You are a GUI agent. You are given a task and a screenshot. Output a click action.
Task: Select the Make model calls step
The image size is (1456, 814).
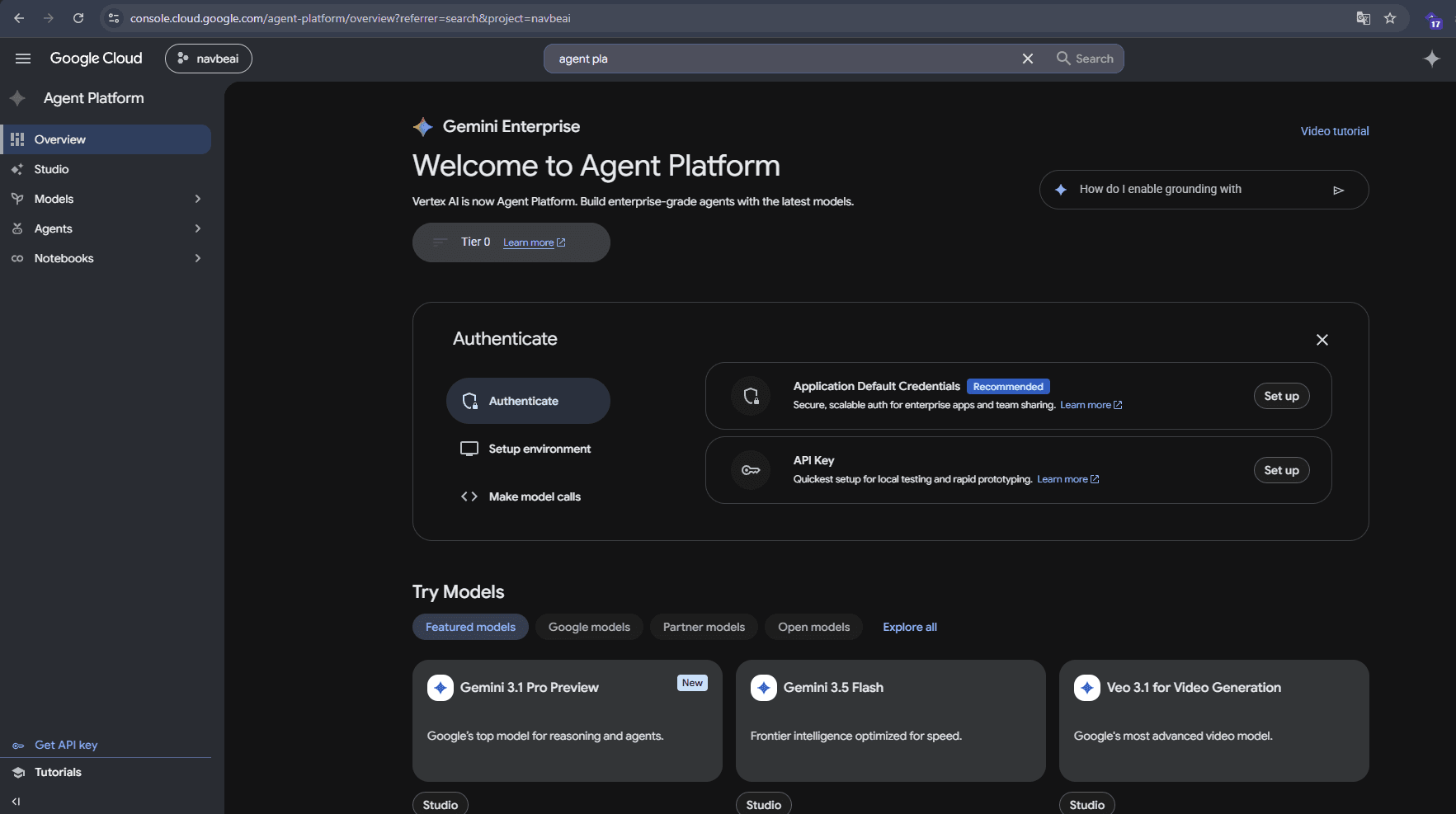coord(528,496)
